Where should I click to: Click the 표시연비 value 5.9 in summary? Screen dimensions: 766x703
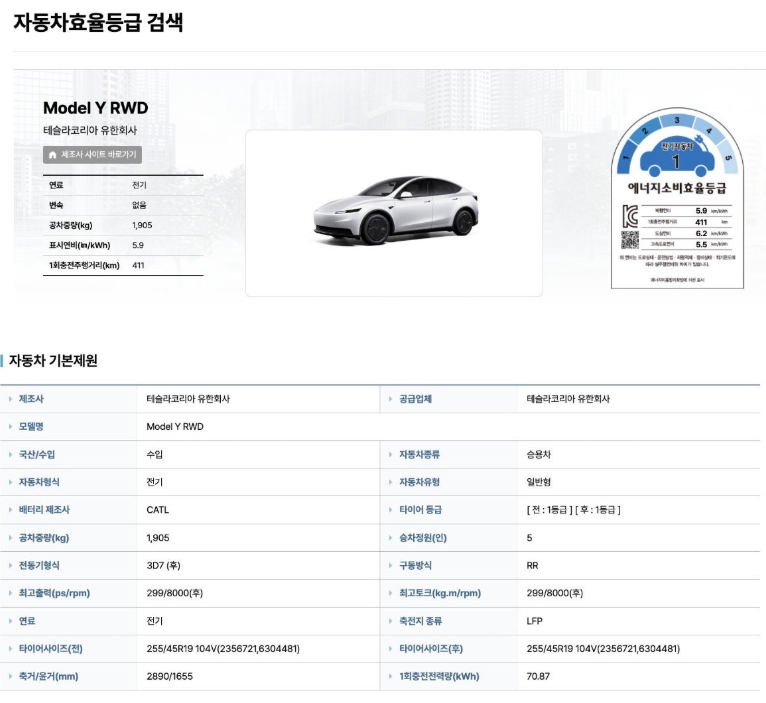coord(138,245)
